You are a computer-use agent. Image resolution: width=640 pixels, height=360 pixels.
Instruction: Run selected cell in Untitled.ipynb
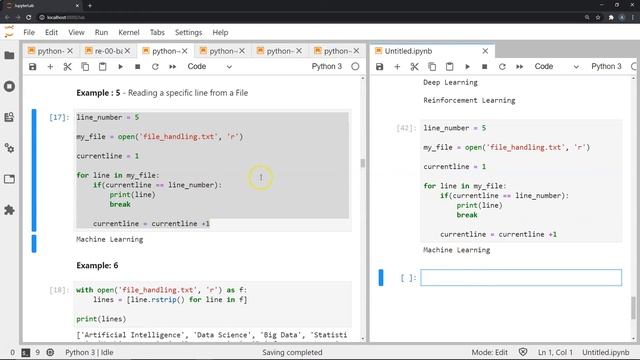467,67
